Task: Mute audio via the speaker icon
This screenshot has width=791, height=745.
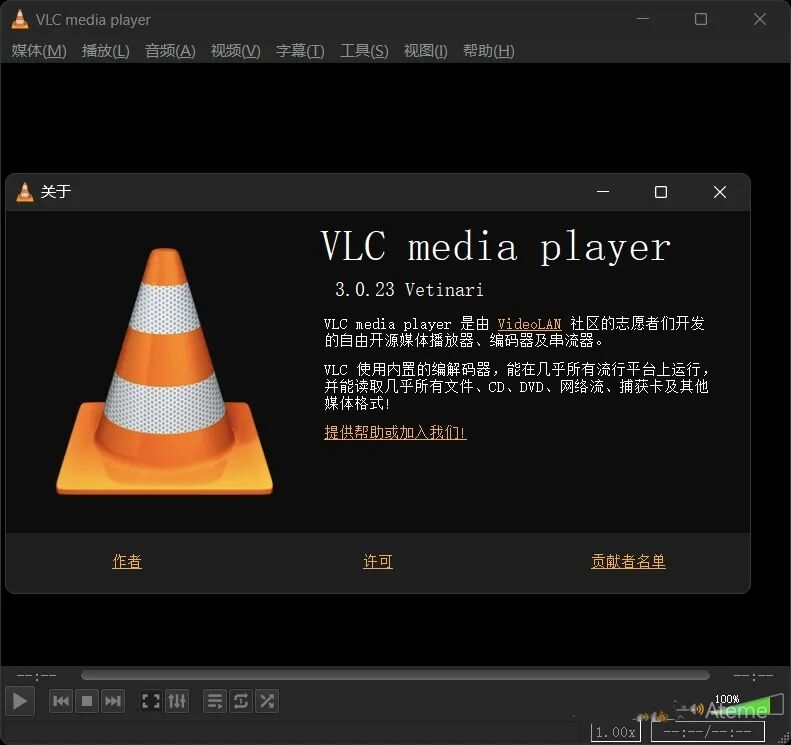Action: [698, 709]
